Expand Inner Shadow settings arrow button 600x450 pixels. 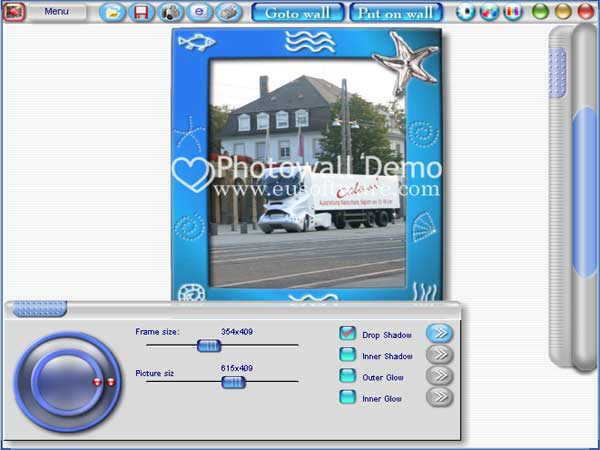point(439,354)
